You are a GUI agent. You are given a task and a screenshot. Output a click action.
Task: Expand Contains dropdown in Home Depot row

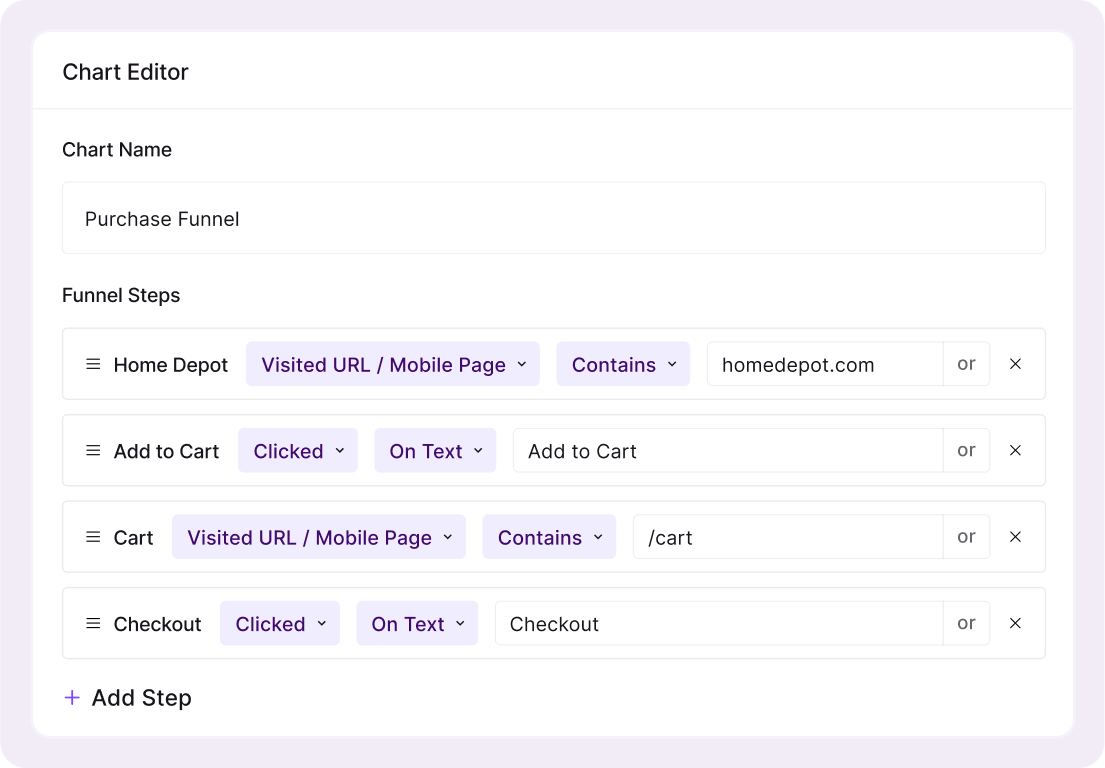623,364
